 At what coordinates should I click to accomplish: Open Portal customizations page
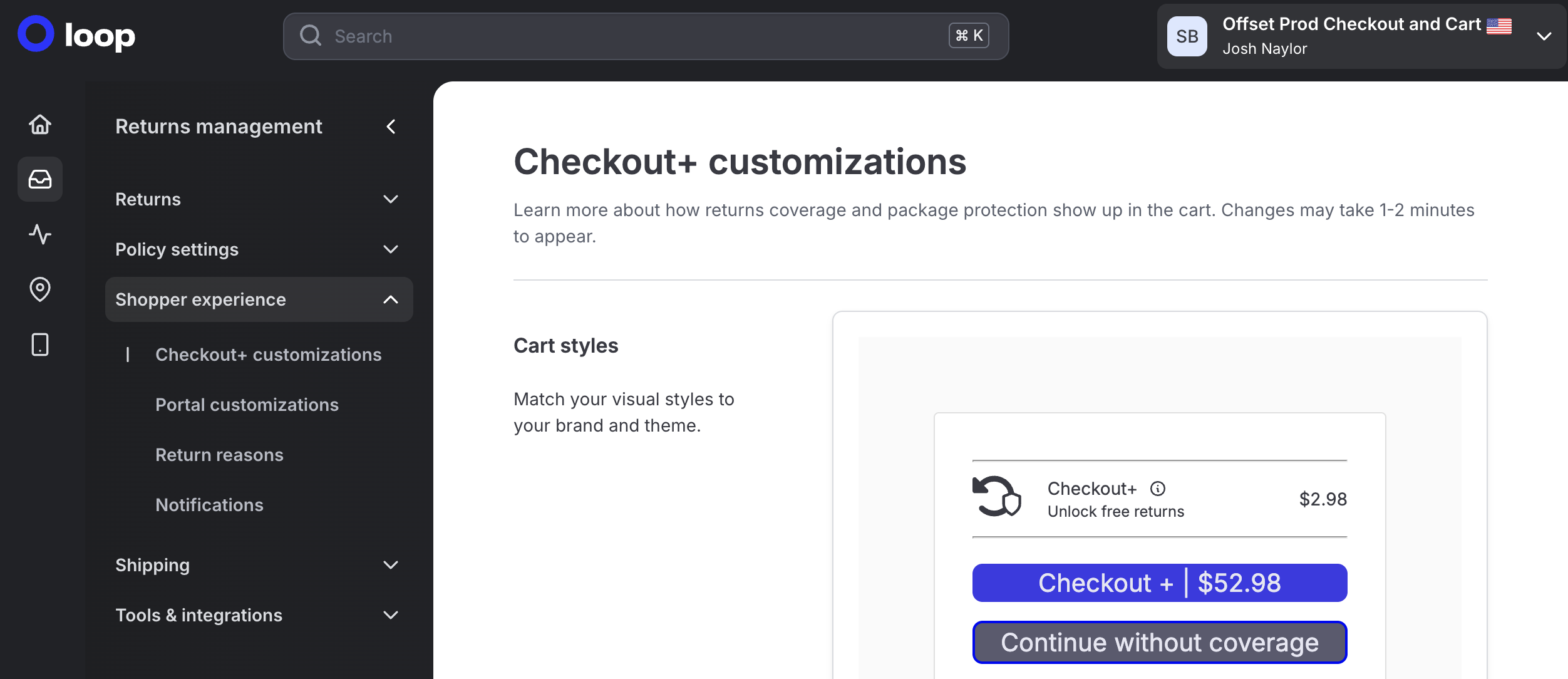tap(247, 405)
